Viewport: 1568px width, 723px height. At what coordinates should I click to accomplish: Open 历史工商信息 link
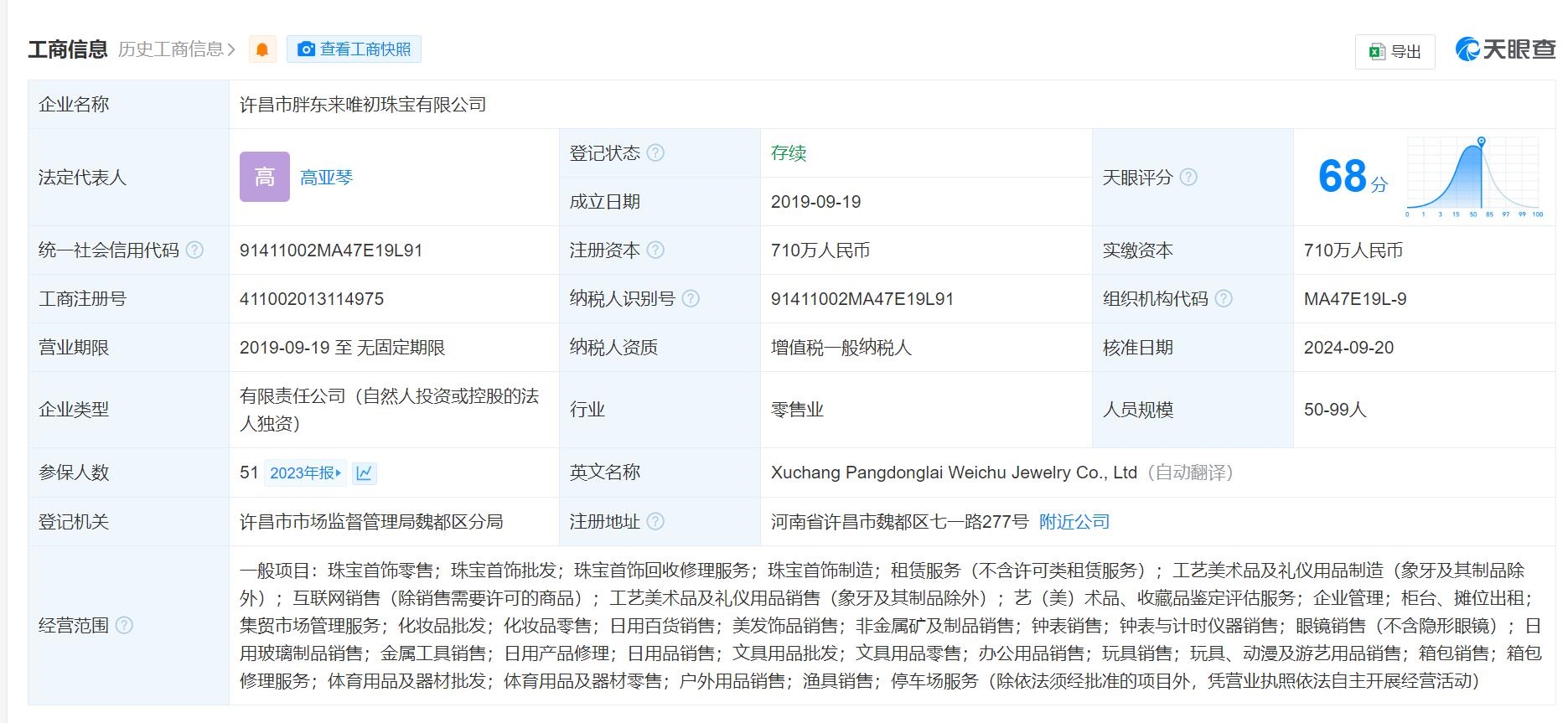click(x=177, y=49)
